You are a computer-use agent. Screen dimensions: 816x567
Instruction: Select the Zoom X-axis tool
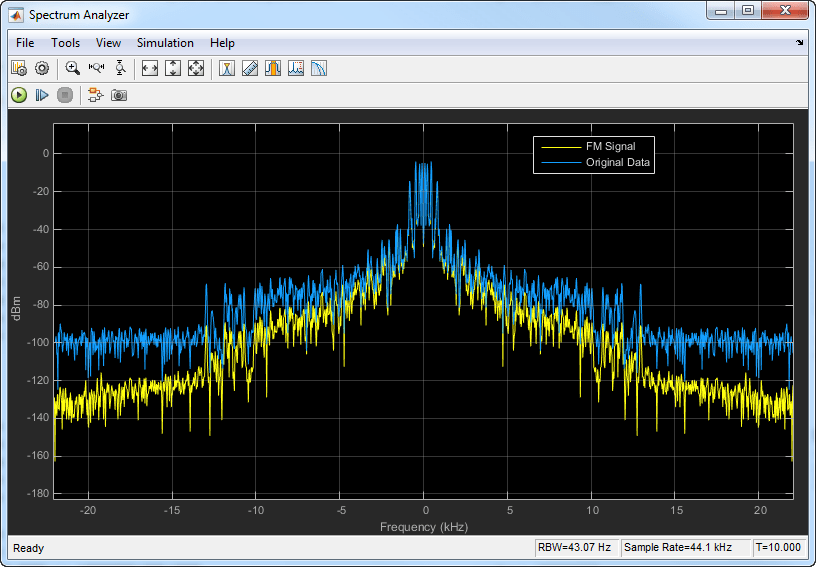(x=97, y=69)
